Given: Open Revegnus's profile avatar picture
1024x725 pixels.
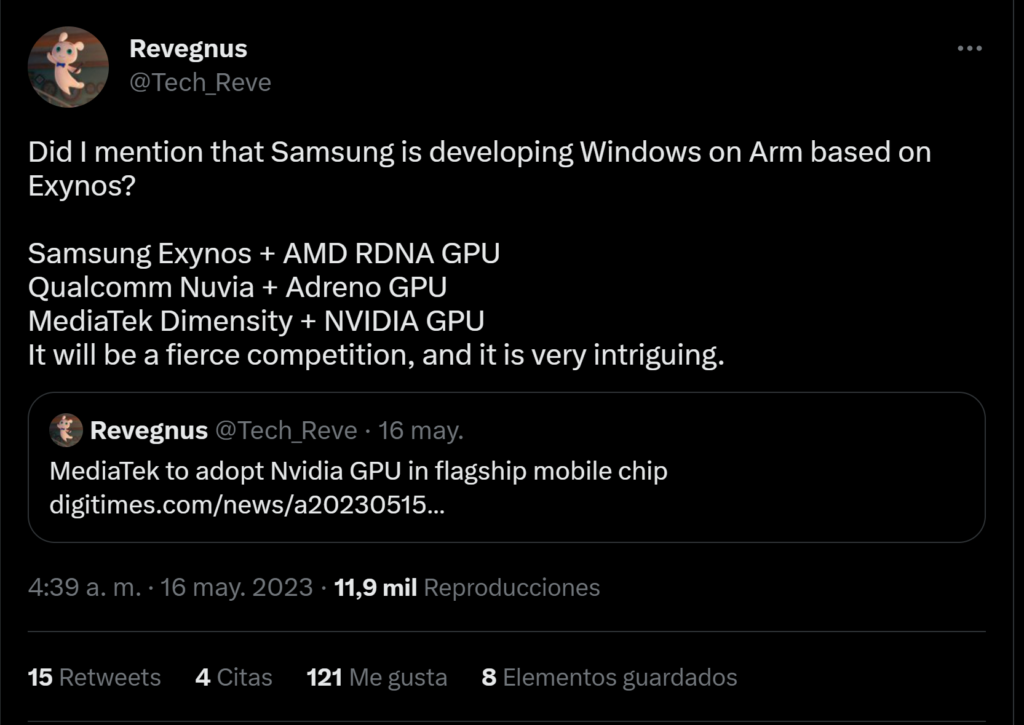Looking at the screenshot, I should click(x=68, y=67).
